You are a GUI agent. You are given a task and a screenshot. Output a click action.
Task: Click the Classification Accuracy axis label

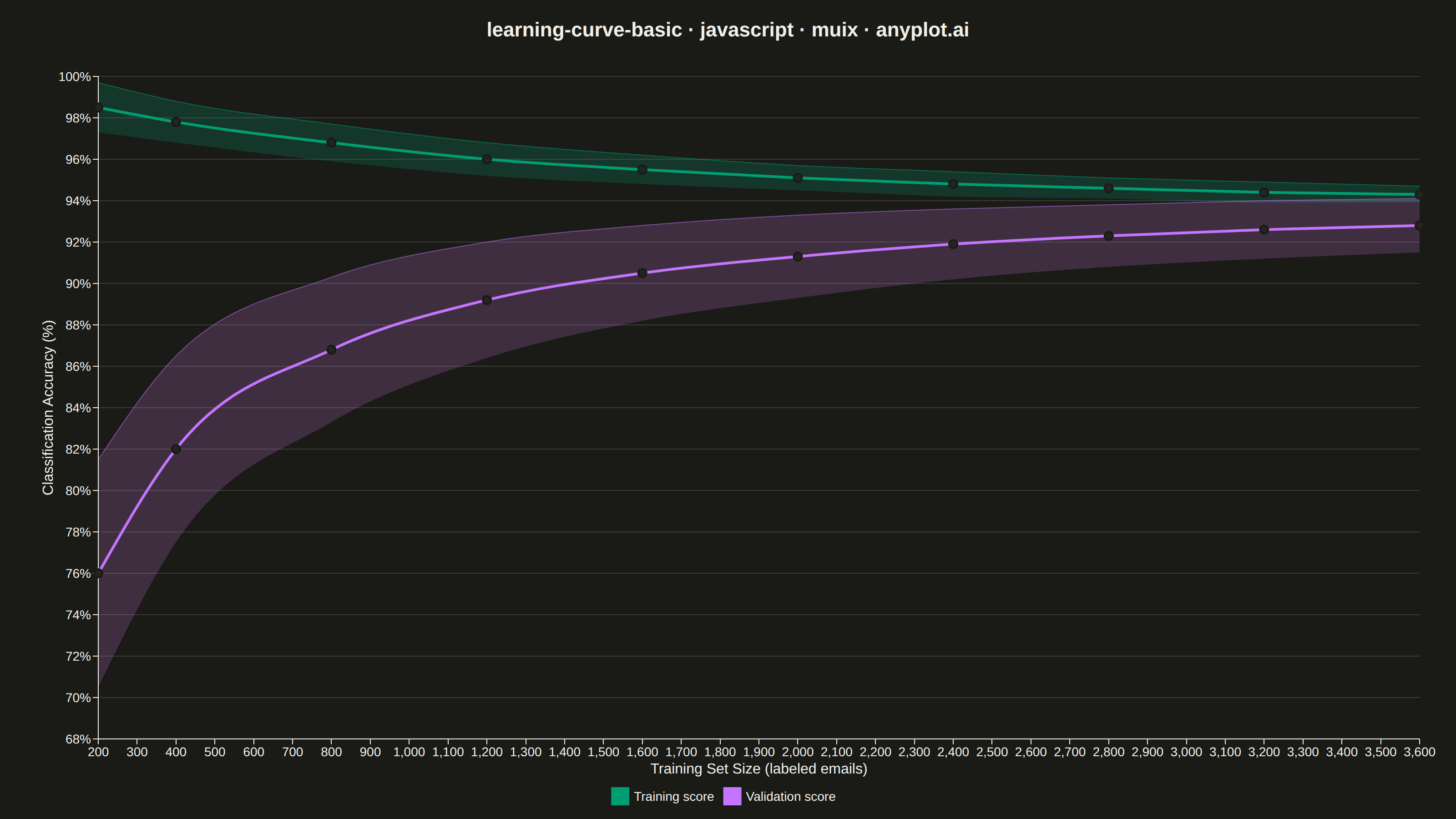click(48, 408)
